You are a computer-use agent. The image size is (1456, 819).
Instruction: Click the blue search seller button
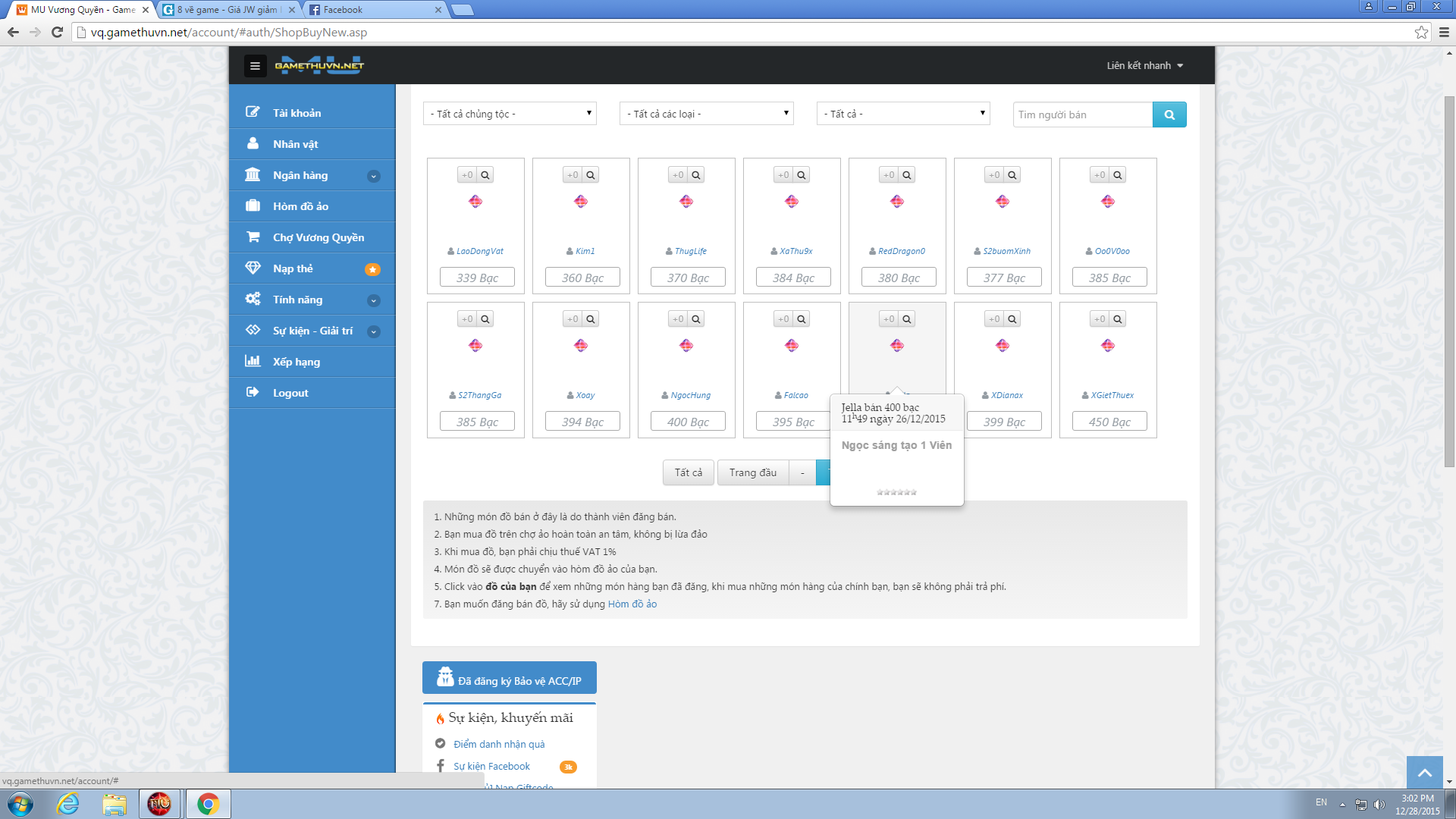(x=1169, y=115)
